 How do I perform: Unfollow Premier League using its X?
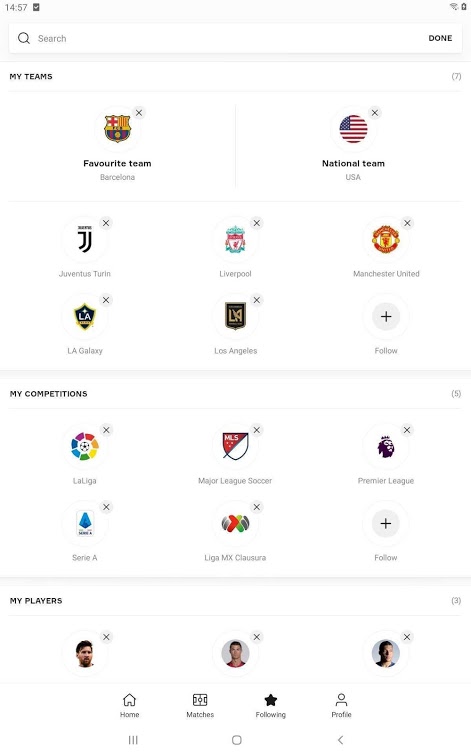point(407,430)
